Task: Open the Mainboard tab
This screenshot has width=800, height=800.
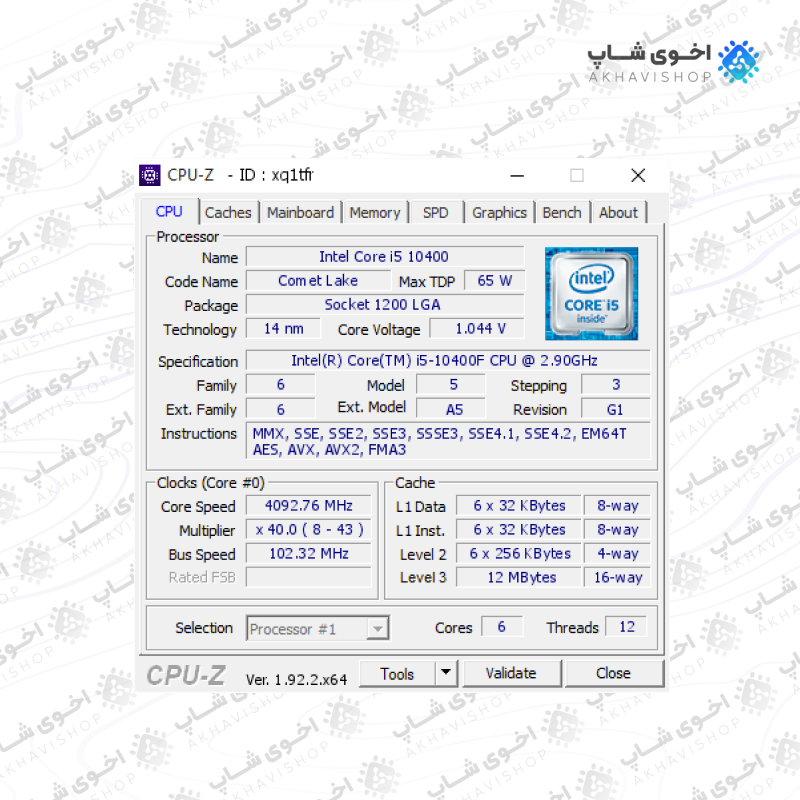Action: click(x=301, y=213)
